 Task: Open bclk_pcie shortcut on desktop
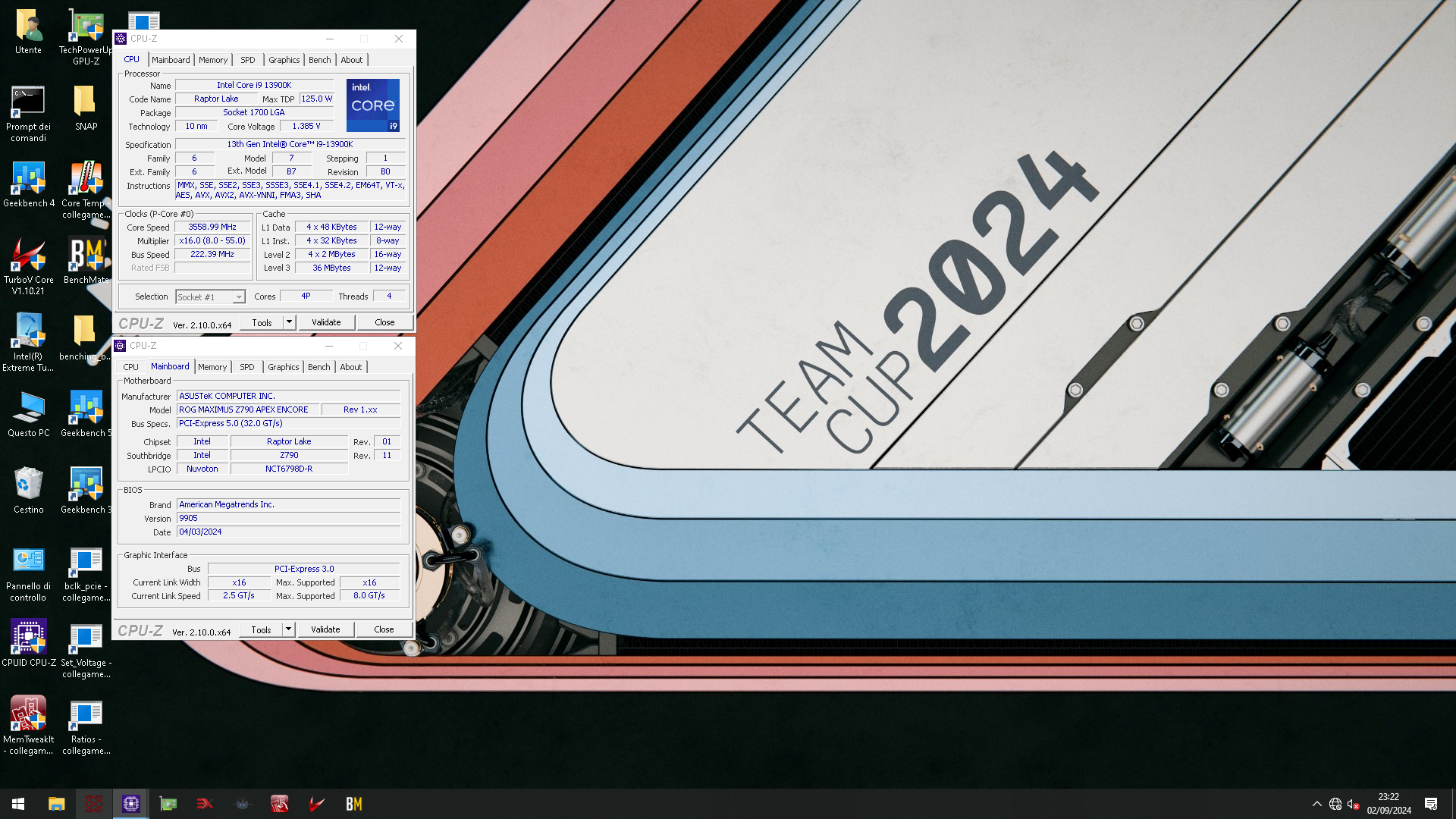(x=86, y=574)
